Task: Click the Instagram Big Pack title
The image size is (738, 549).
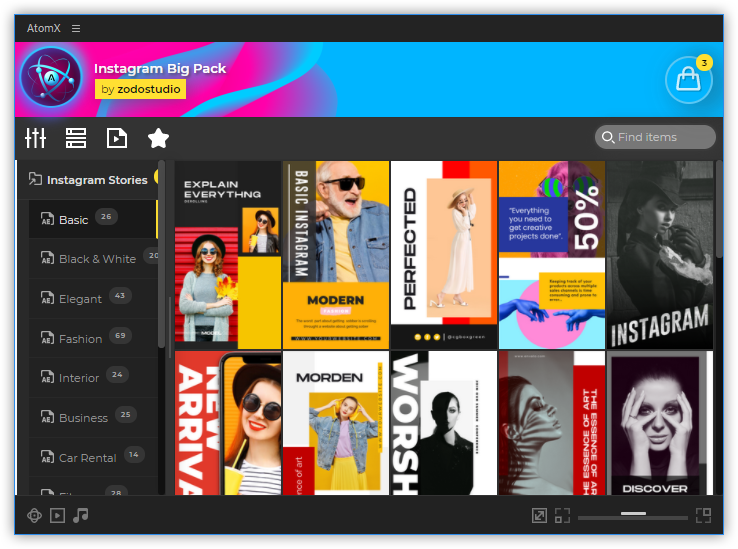Action: [x=160, y=68]
